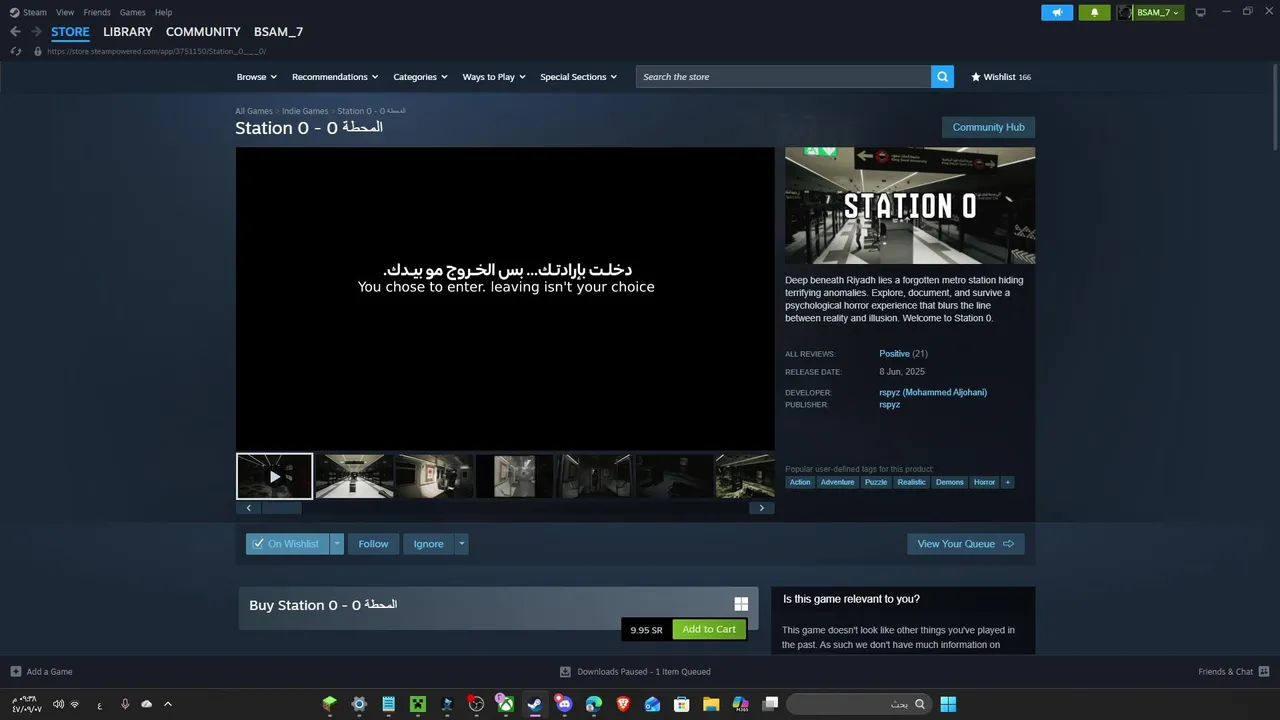Click the microphone tray icon
1280x720 pixels.
coord(125,704)
